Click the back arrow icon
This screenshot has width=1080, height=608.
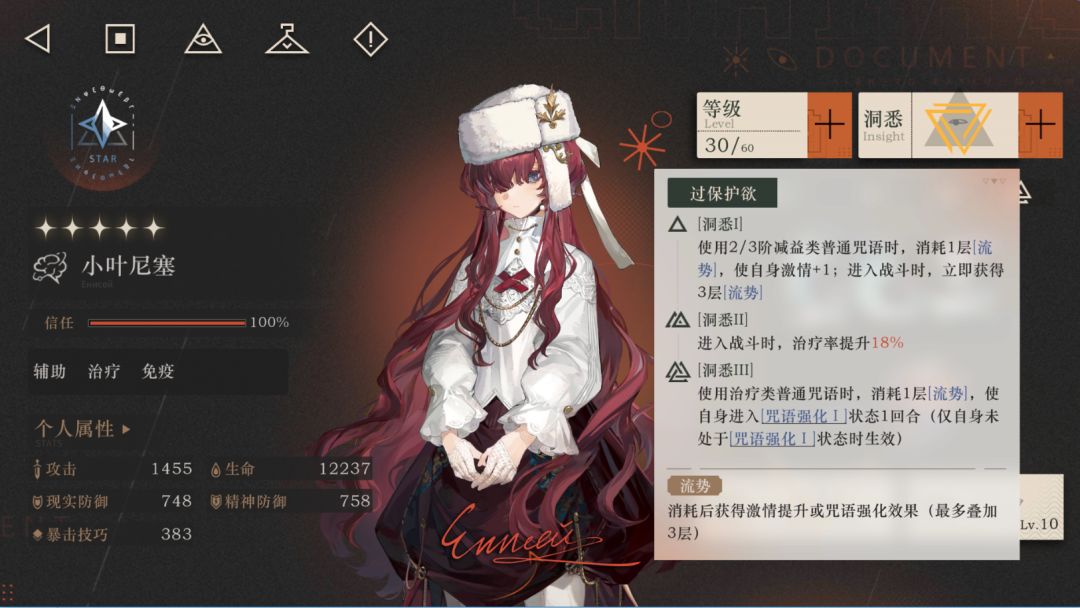coord(38,39)
